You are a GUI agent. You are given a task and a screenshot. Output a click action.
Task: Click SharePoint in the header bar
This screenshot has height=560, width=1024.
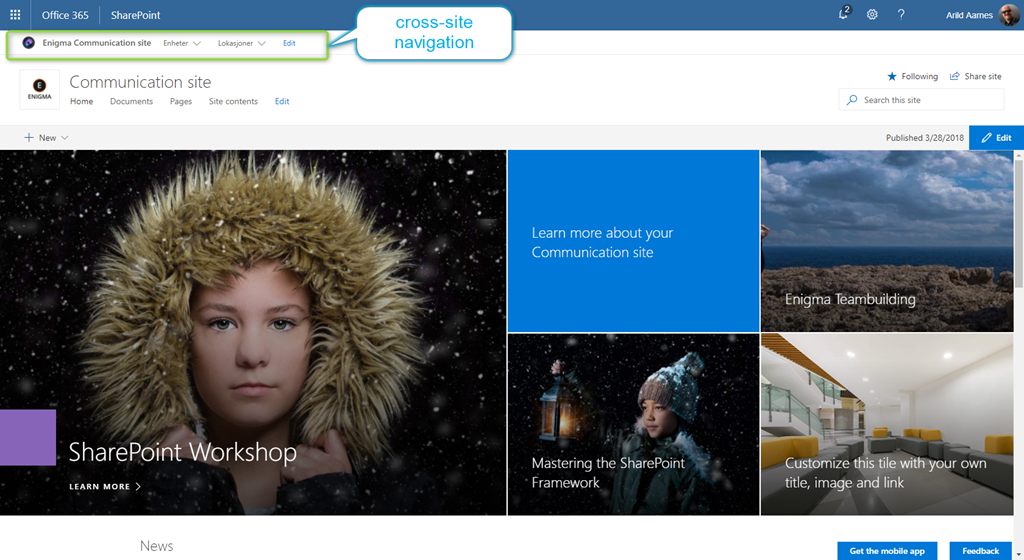[x=135, y=14]
